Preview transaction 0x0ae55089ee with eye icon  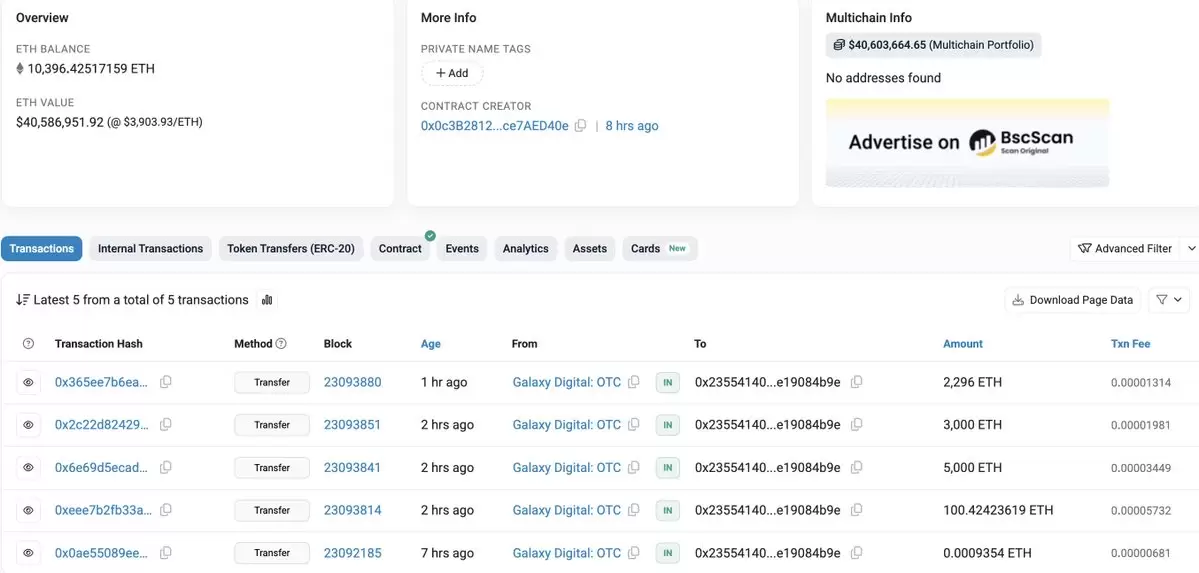28,552
